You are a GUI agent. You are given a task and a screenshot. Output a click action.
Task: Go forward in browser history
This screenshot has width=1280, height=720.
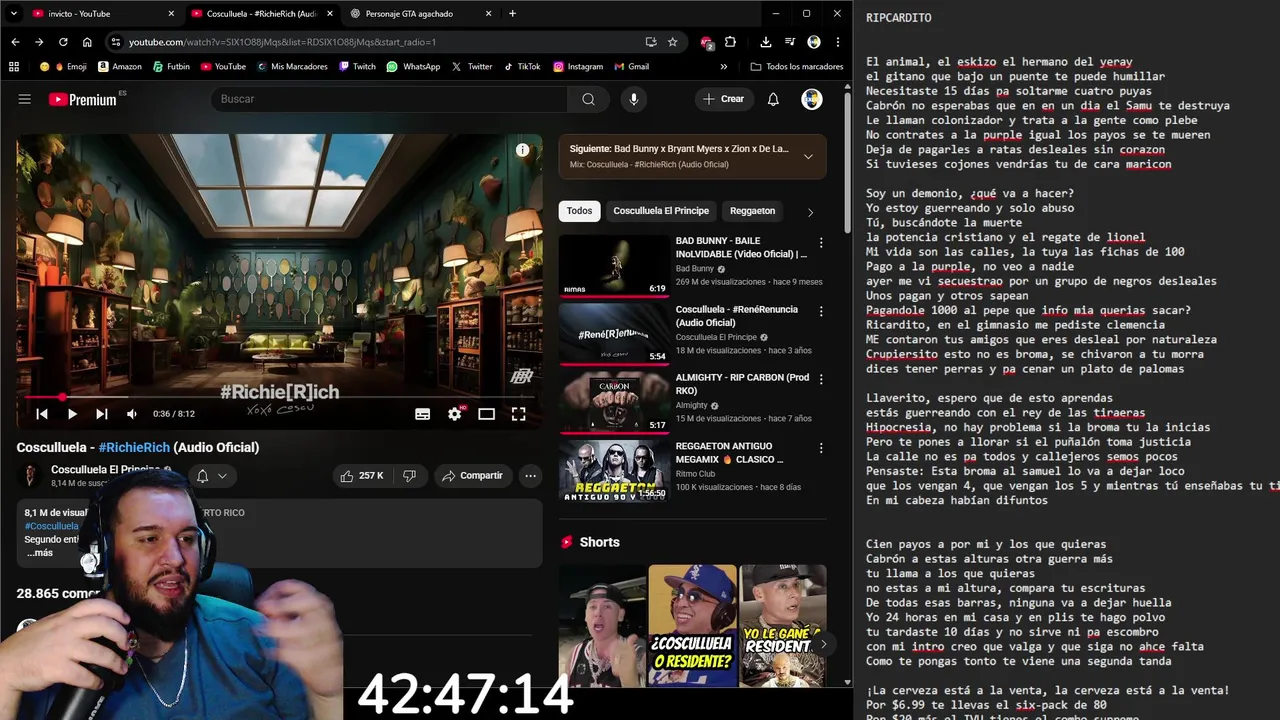pyautogui.click(x=39, y=42)
